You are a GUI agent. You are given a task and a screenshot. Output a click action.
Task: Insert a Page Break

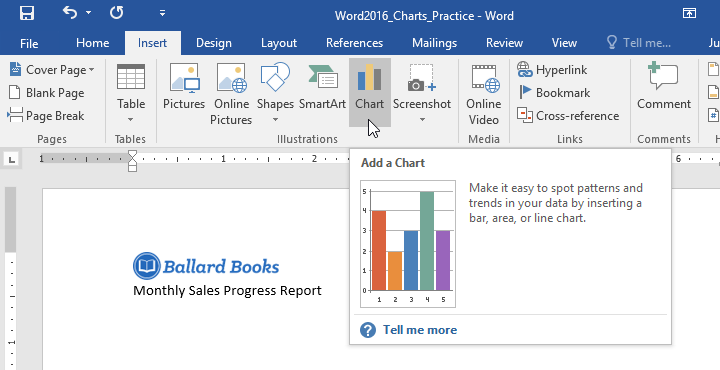point(46,116)
